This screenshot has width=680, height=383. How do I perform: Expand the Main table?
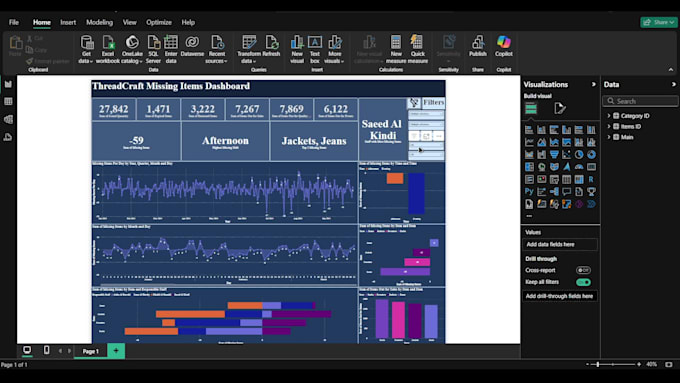[608, 137]
